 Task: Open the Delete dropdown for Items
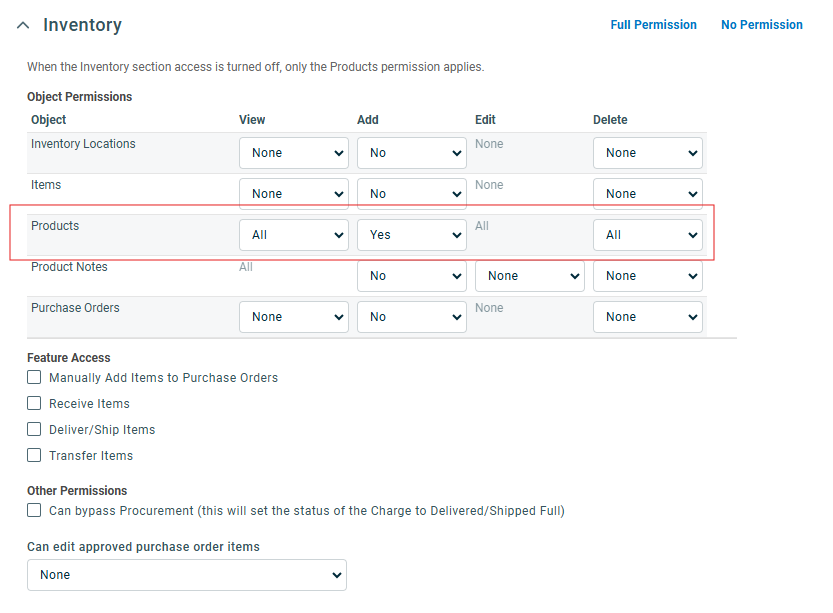pos(647,193)
